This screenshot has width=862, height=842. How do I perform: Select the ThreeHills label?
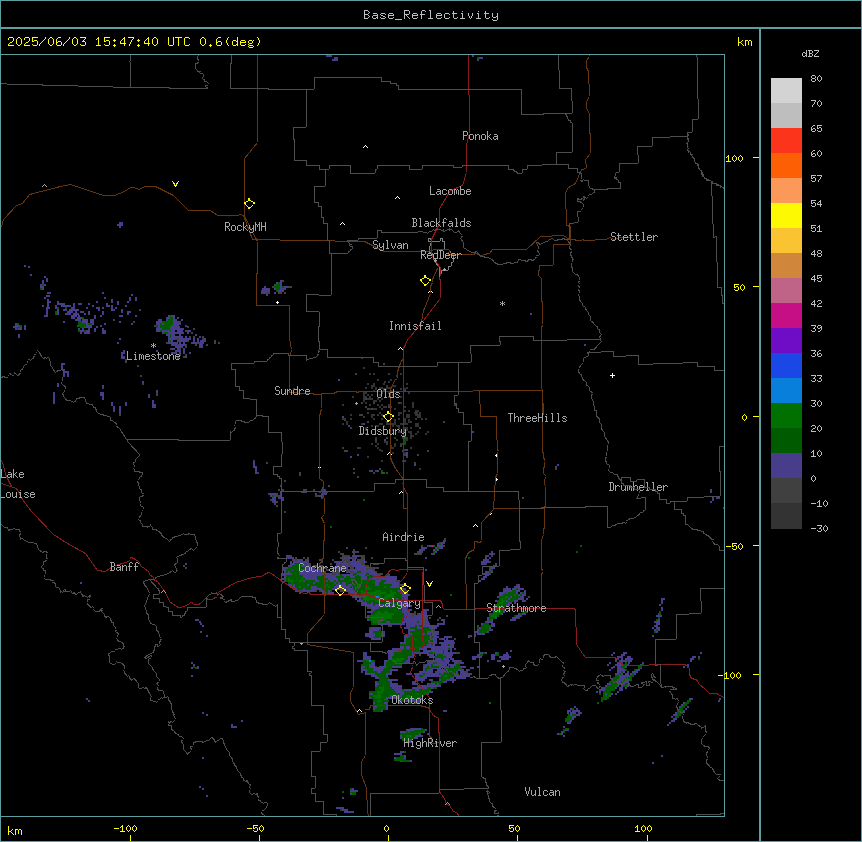coord(537,418)
